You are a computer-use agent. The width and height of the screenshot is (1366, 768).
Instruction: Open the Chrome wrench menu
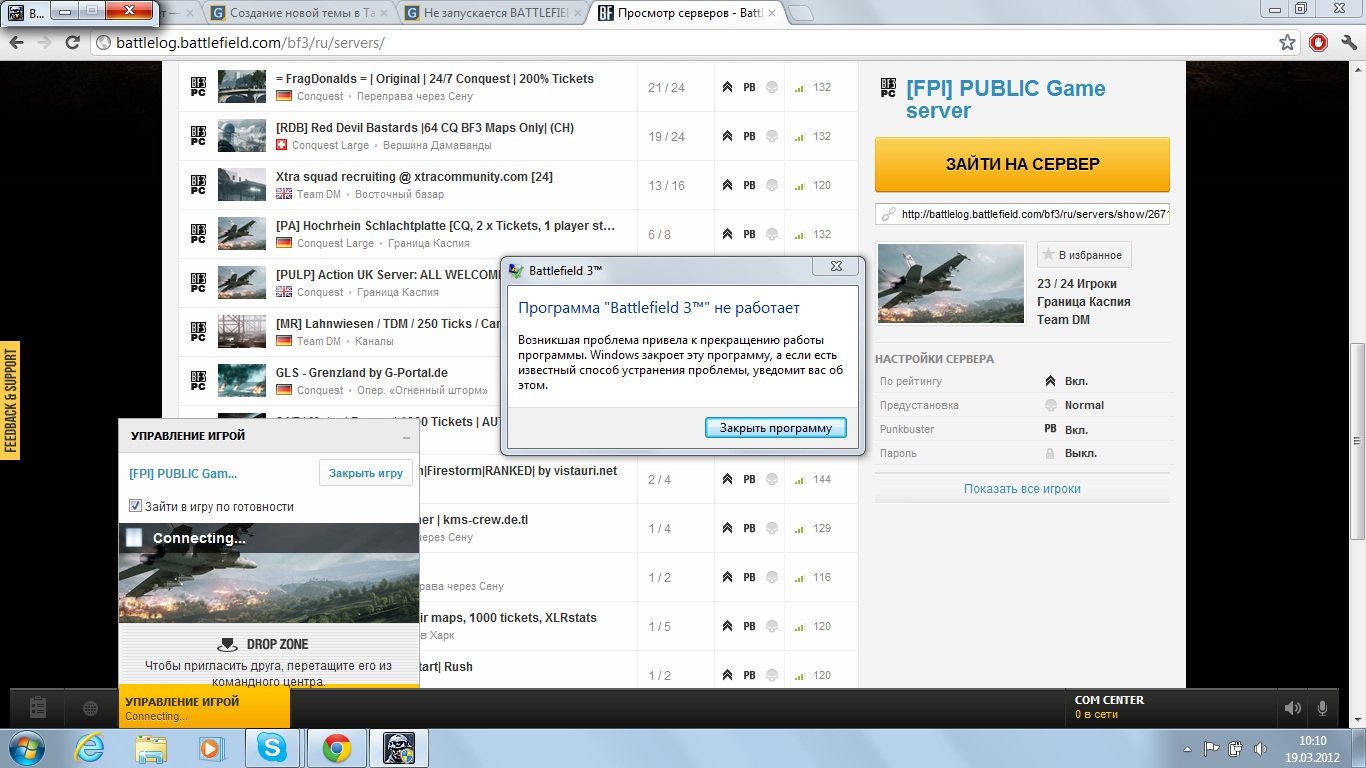coord(1348,43)
